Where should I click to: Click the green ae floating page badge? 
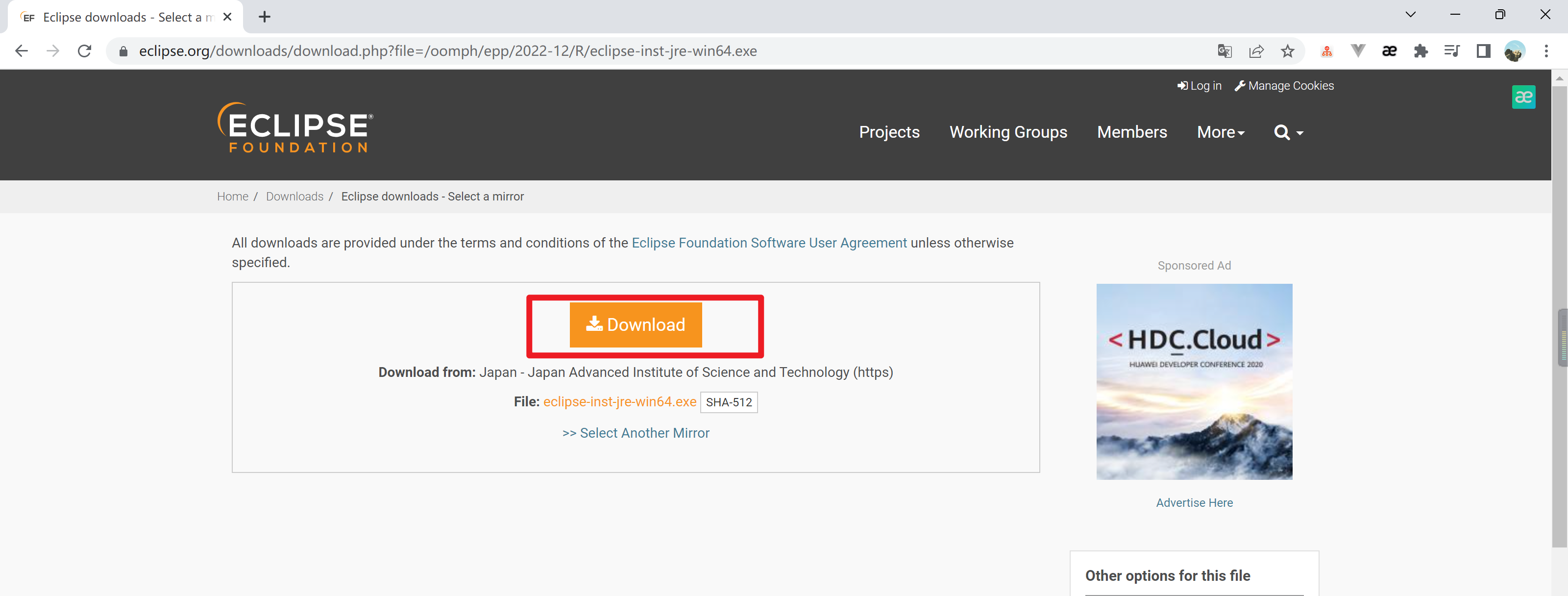point(1523,97)
